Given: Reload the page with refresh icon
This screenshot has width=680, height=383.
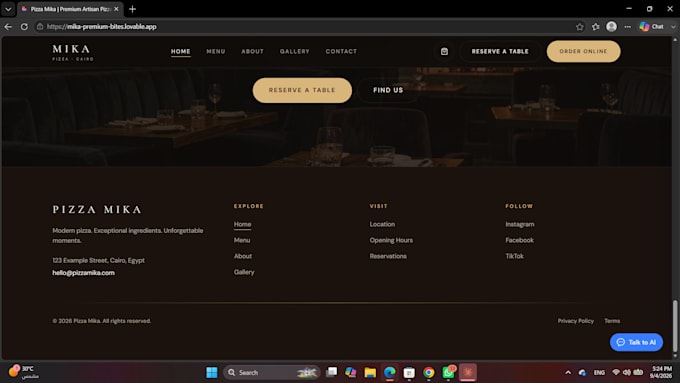Looking at the screenshot, I should point(24,26).
